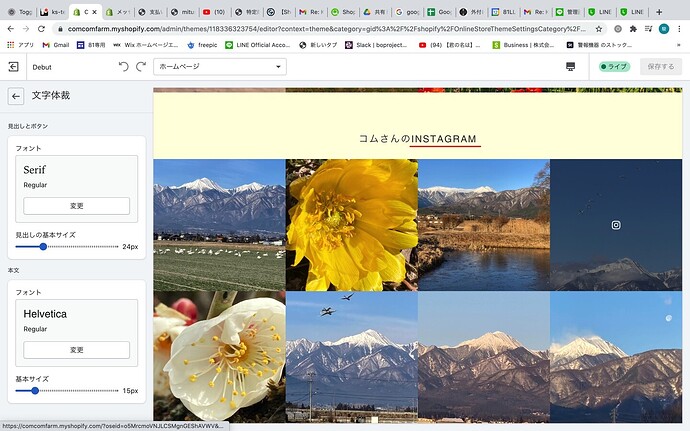Click the Chrome extensions puzzle piece icon
690x431 pixels.
tap(633, 29)
